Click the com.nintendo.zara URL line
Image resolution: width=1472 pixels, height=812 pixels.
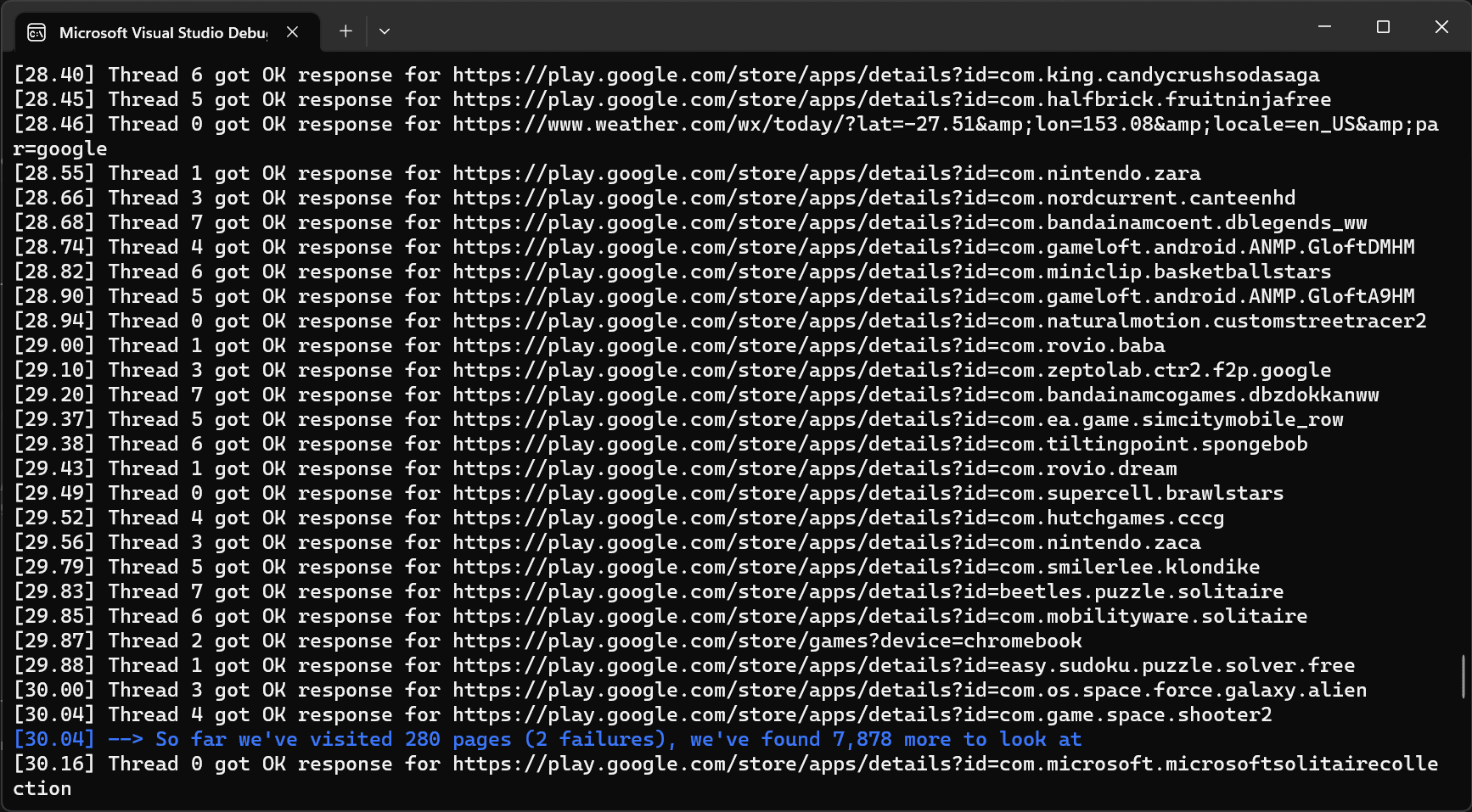click(607, 173)
